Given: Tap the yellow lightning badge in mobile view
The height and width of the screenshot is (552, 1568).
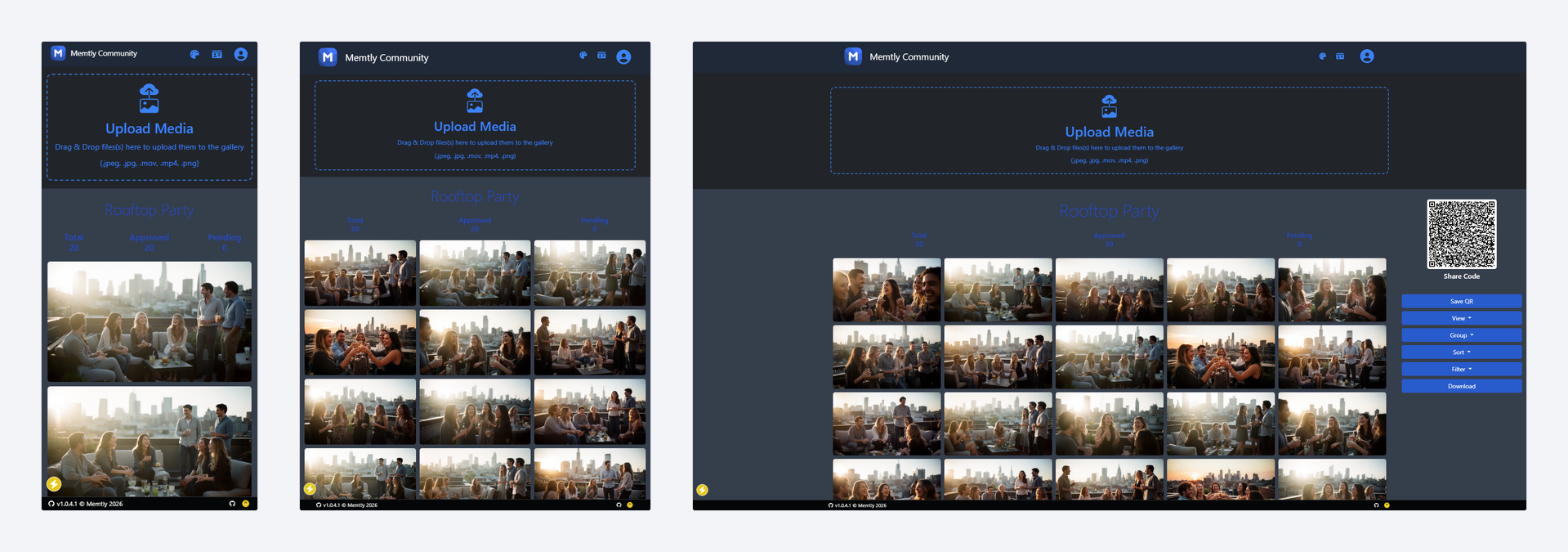Looking at the screenshot, I should point(54,484).
